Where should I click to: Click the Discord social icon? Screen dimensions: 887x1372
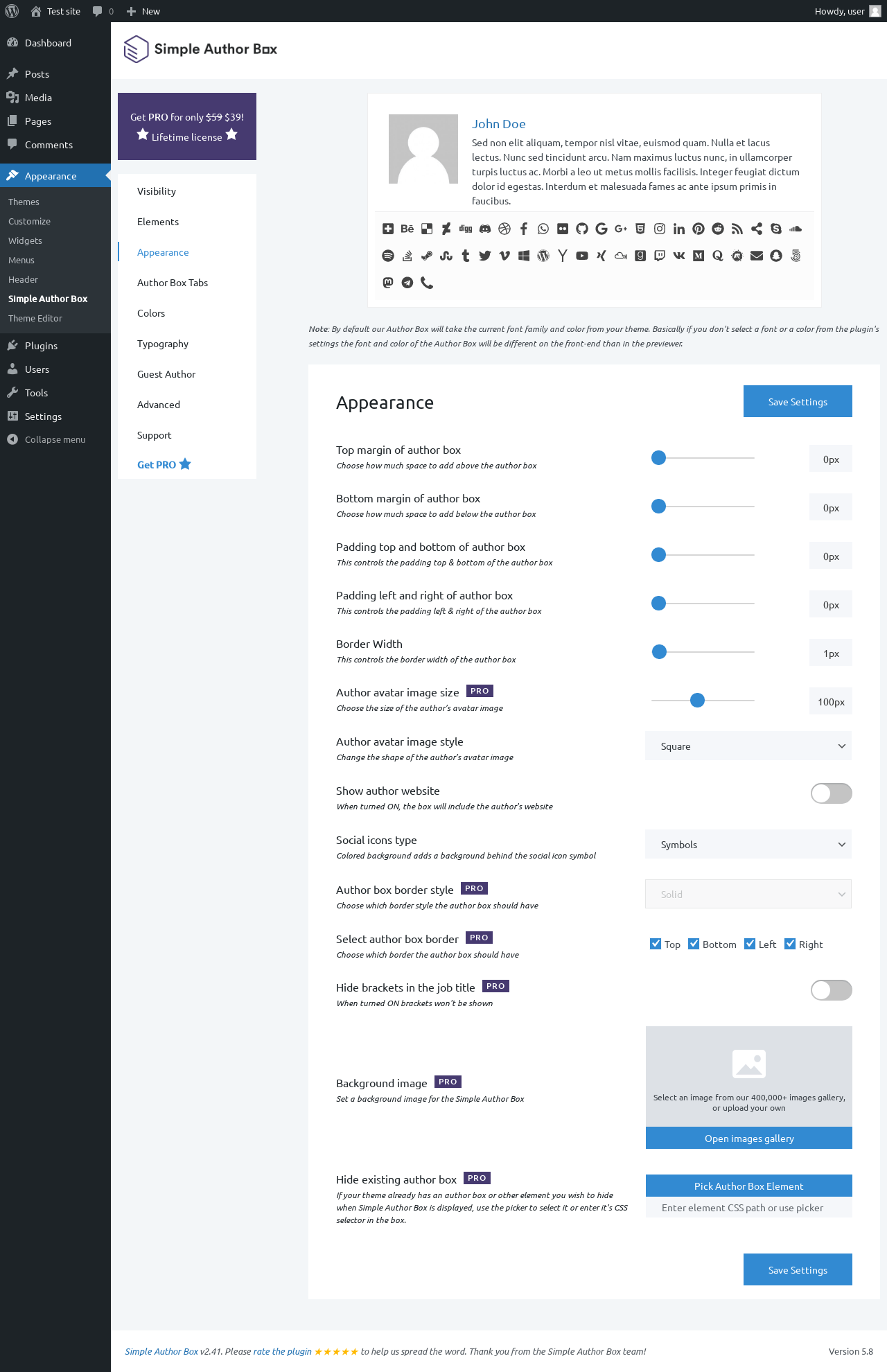pos(485,229)
